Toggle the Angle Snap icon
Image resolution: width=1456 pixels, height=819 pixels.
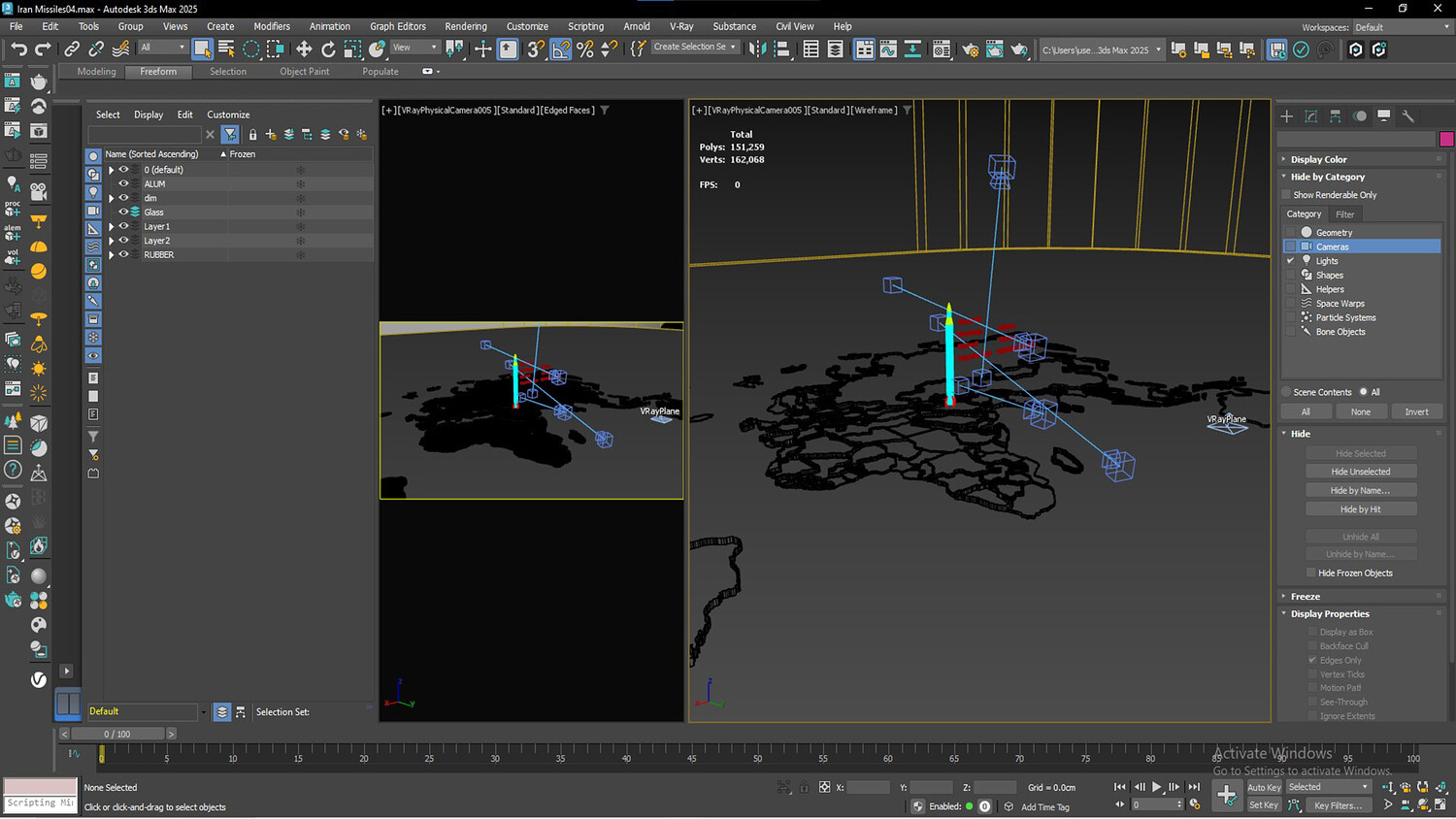pos(561,49)
